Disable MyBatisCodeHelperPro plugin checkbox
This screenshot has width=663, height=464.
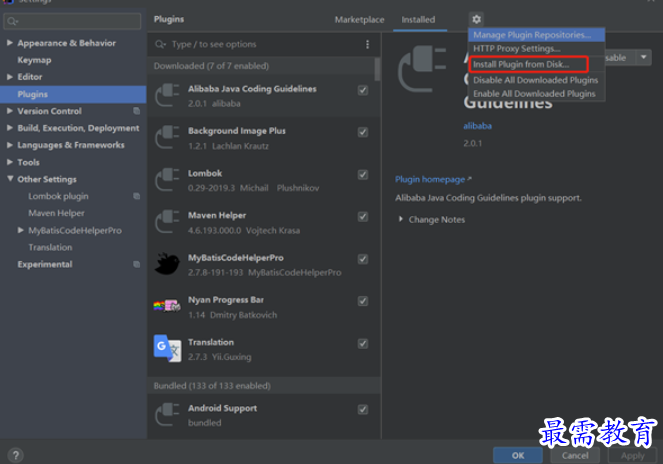[363, 259]
